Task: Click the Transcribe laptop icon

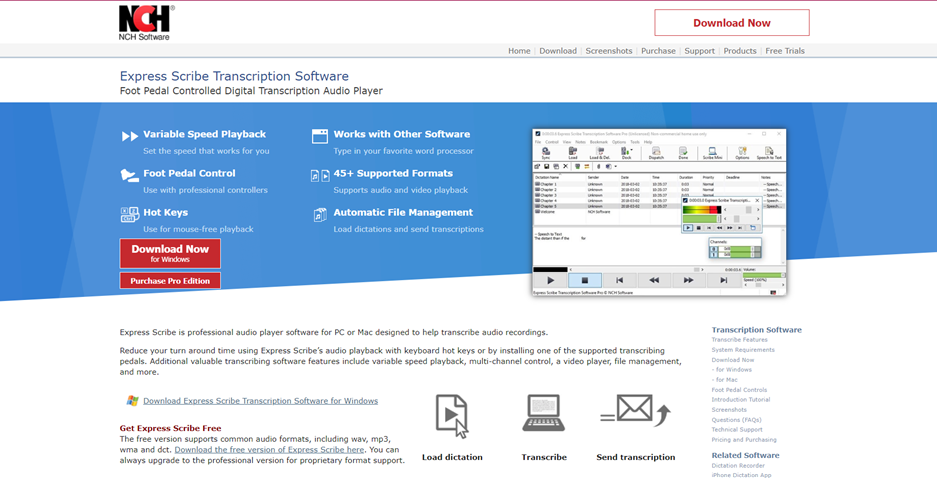Action: [x=544, y=414]
